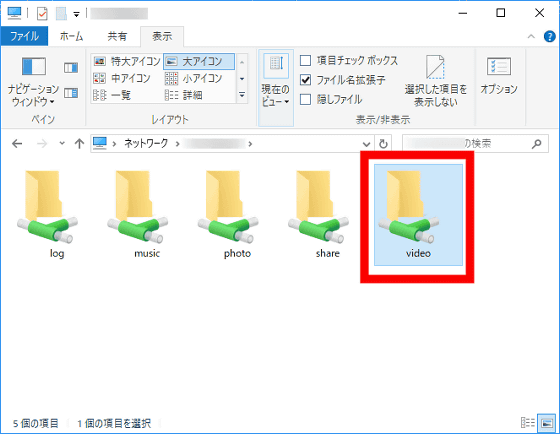
Task: Open quick access toolbar customize dropdown
Action: [76, 14]
